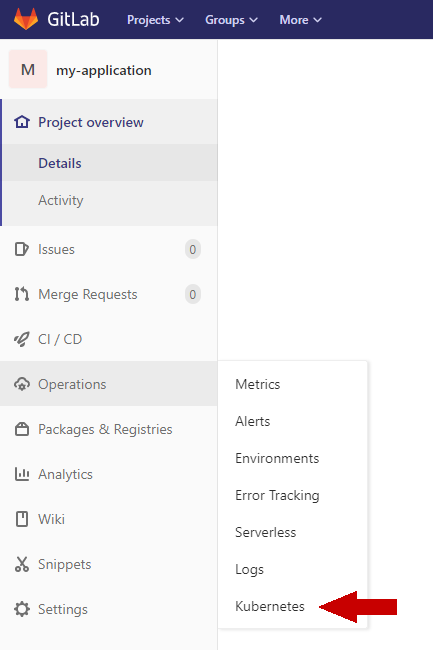
Task: Click the Analytics chart icon
Action: [22, 474]
